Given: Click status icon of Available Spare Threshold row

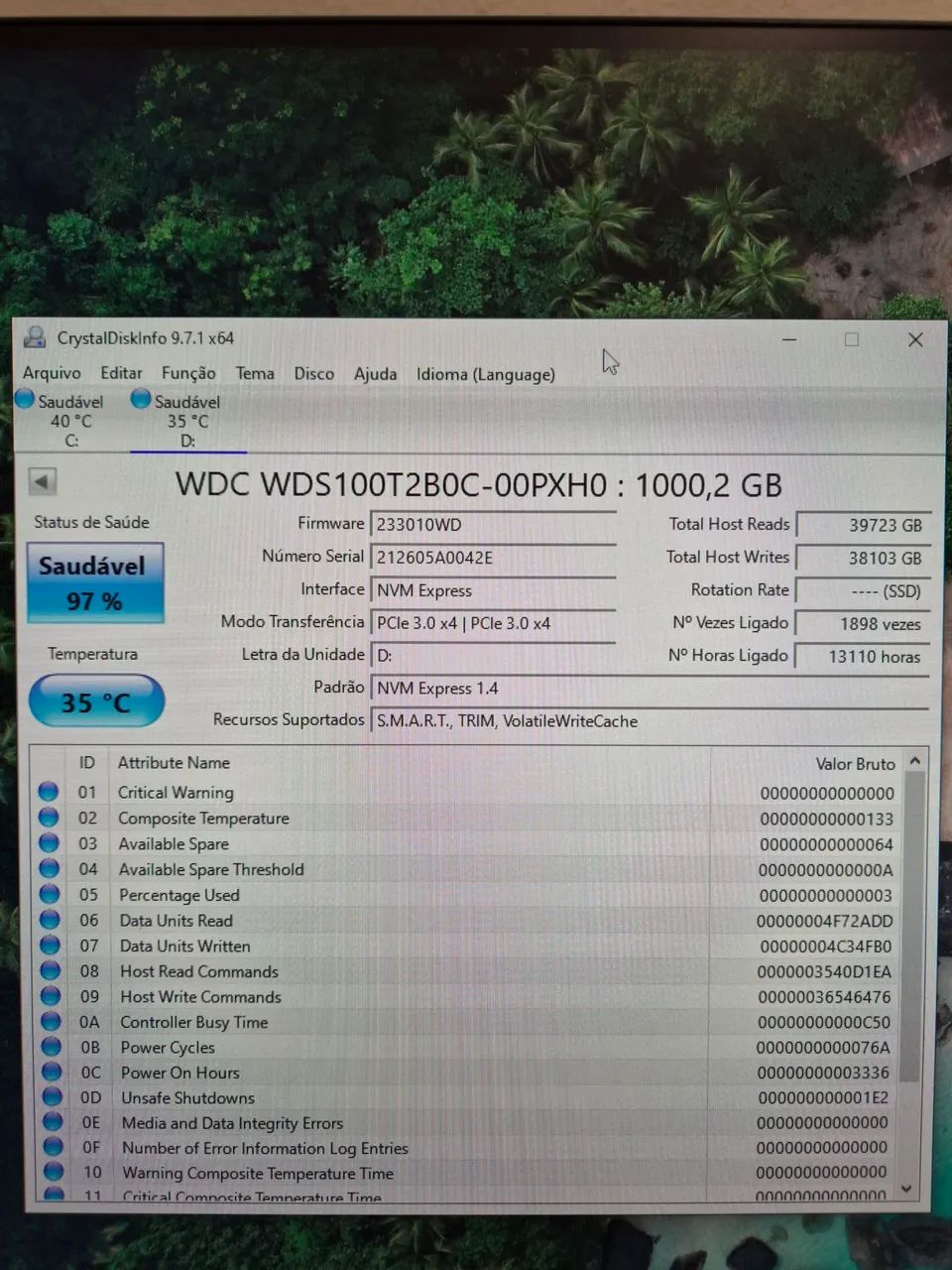Looking at the screenshot, I should coord(49,869).
